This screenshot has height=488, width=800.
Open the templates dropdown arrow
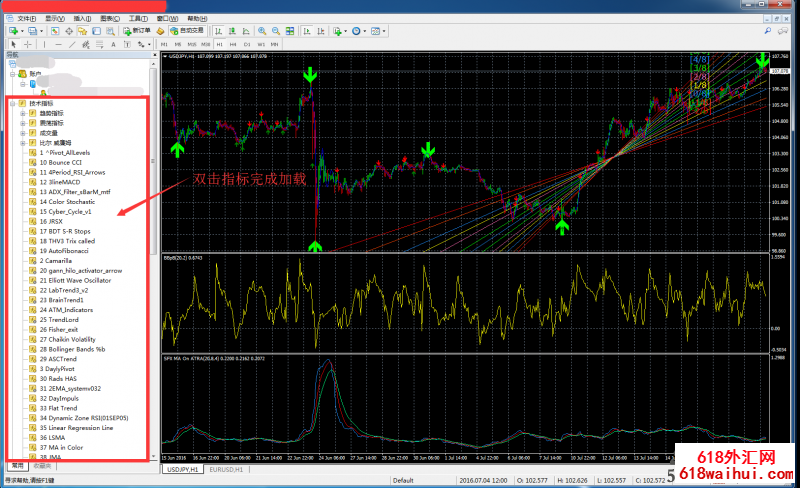click(x=384, y=31)
